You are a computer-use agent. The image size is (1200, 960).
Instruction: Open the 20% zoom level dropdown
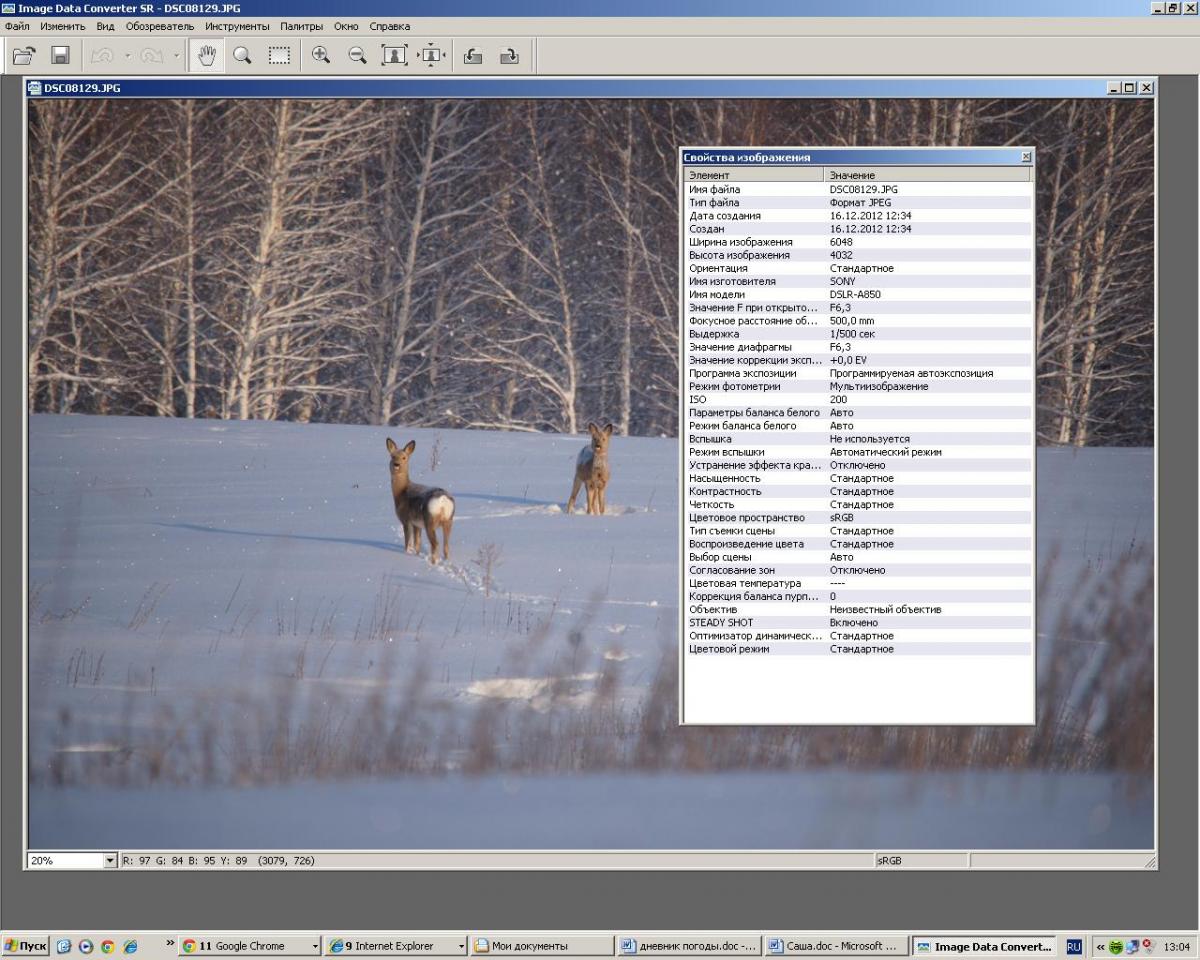[110, 860]
